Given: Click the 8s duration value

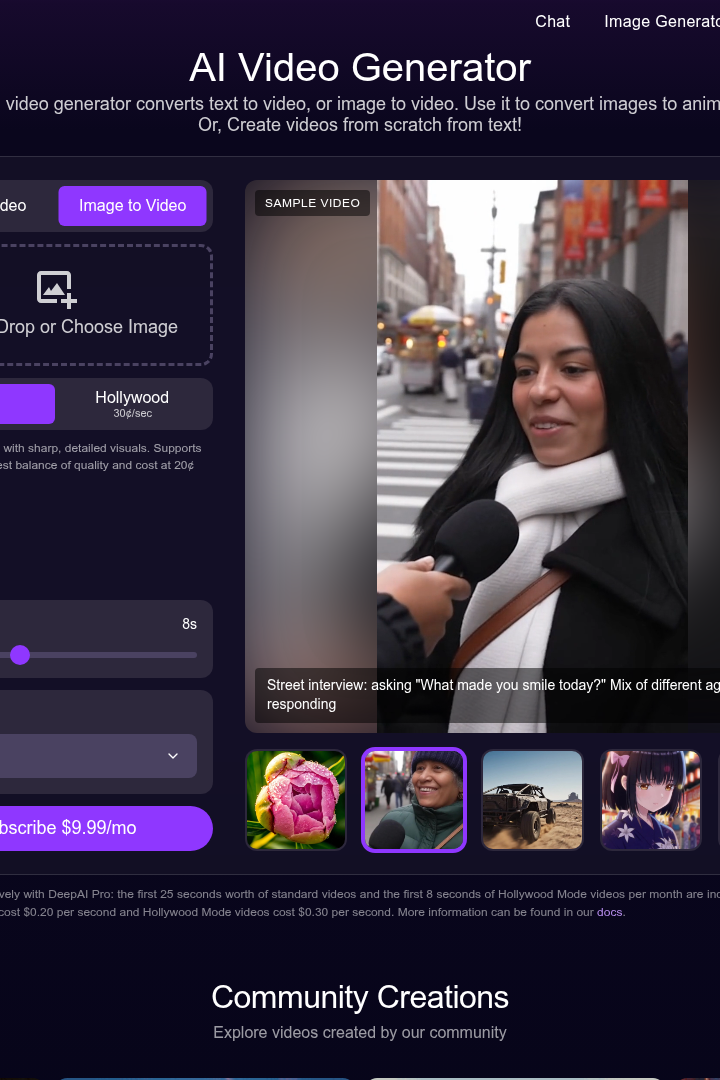Looking at the screenshot, I should (x=189, y=624).
